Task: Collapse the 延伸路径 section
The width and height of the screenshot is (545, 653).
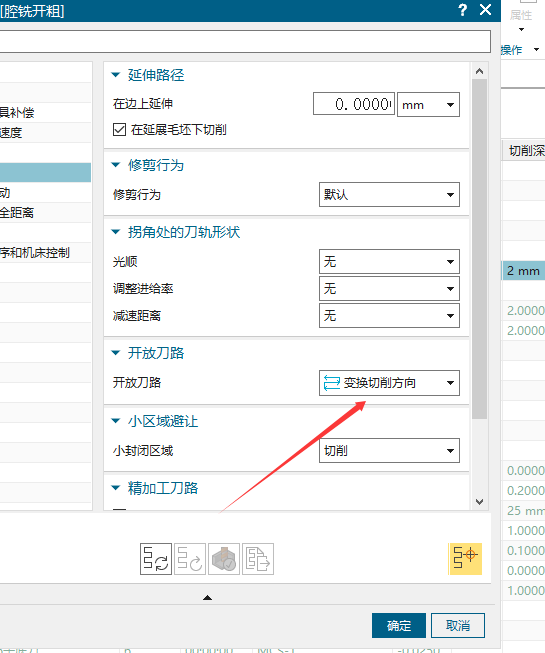Action: [x=116, y=75]
